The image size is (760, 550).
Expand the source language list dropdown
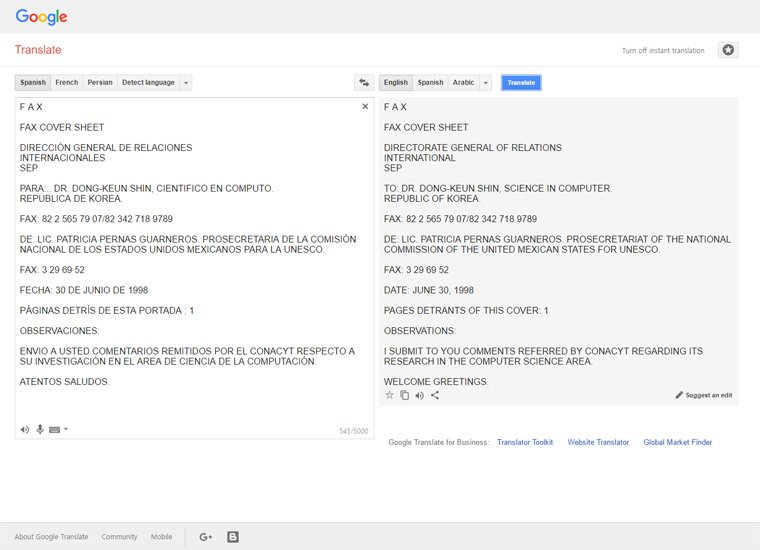[x=186, y=82]
